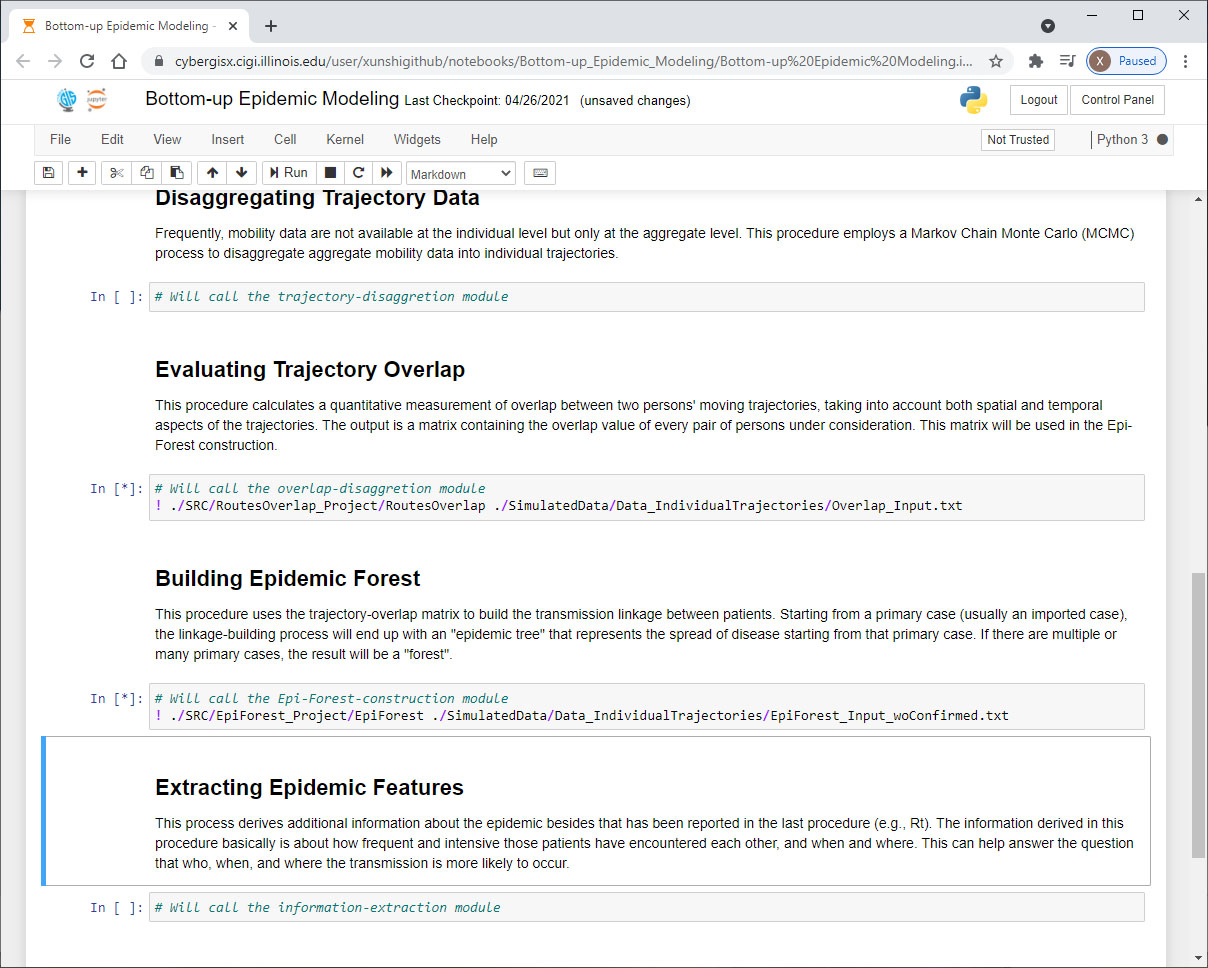Copy selected cells icon

click(147, 173)
